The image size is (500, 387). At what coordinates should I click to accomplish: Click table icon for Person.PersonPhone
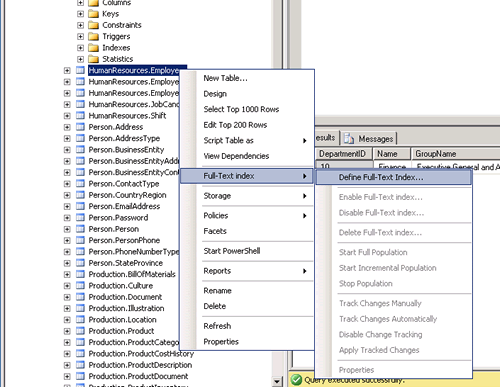[80, 240]
